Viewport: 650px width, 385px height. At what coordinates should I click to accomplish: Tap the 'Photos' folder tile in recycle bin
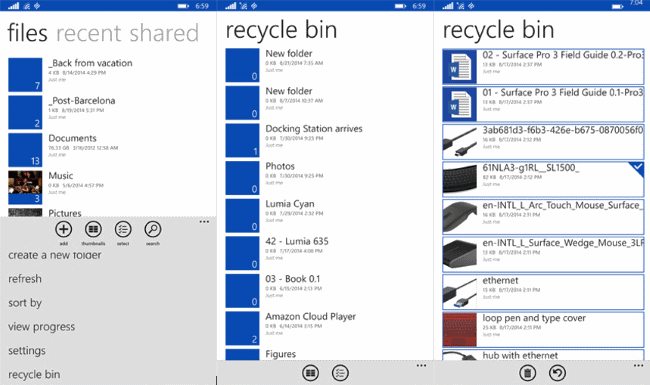click(x=243, y=178)
